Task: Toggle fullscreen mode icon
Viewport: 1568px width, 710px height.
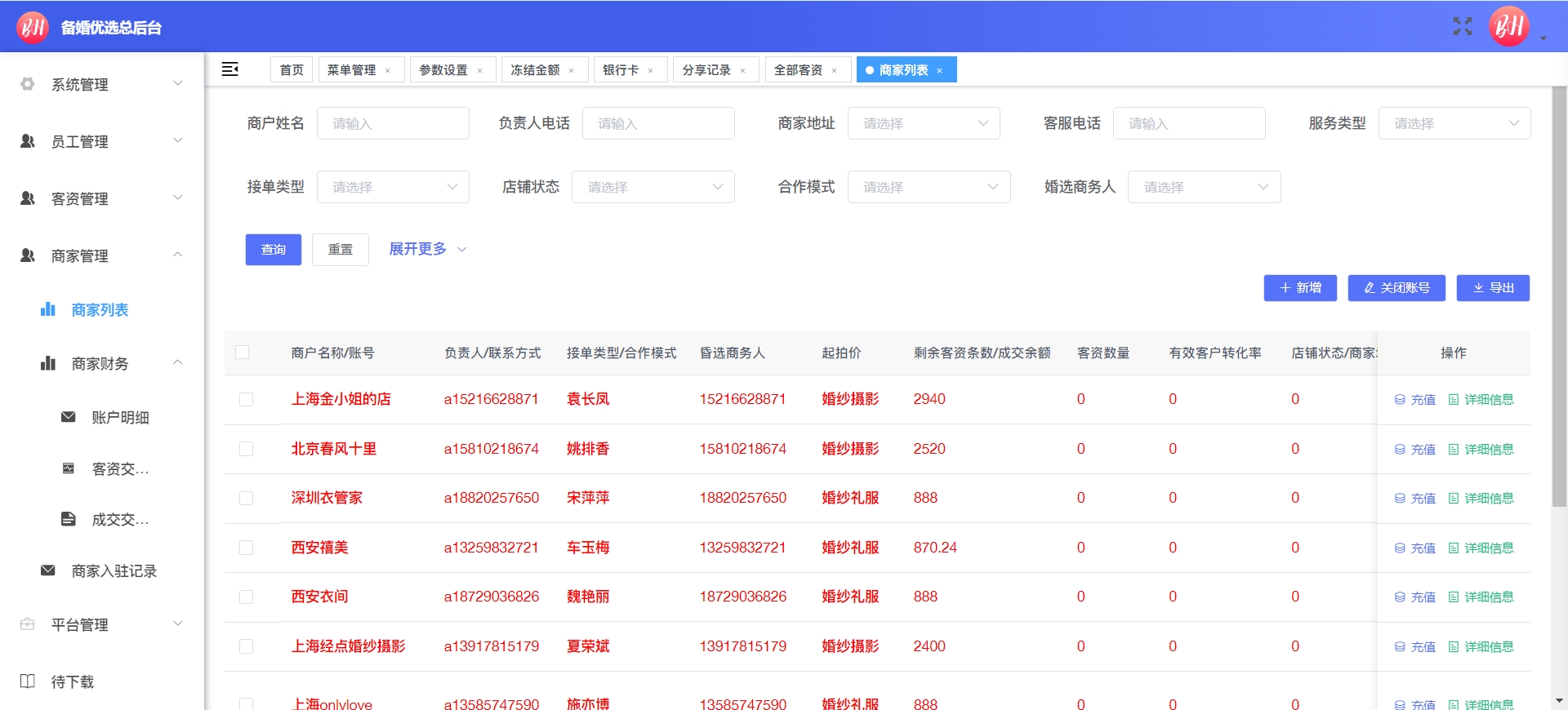Action: [x=1463, y=26]
